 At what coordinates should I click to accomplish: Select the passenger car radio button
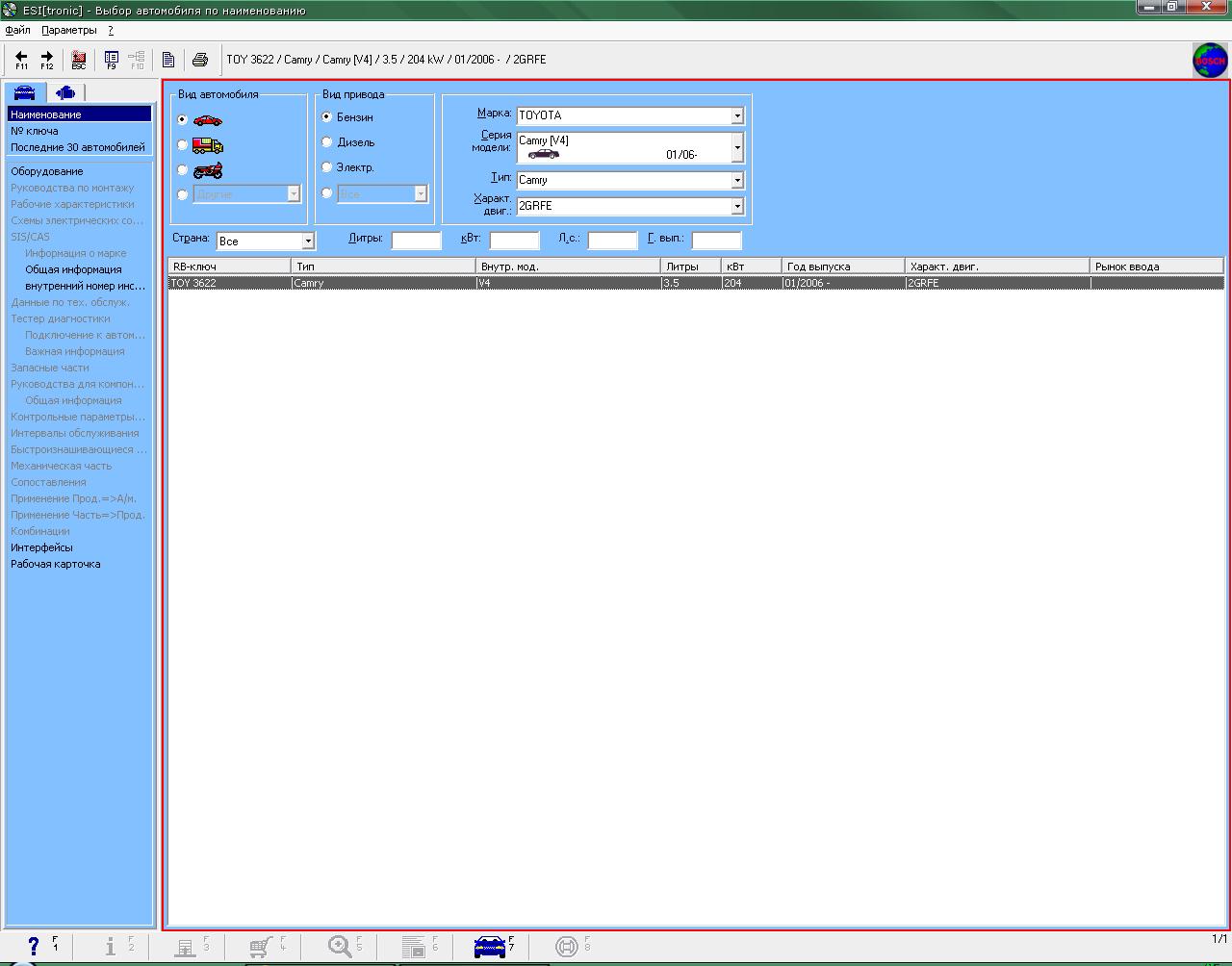[x=183, y=120]
